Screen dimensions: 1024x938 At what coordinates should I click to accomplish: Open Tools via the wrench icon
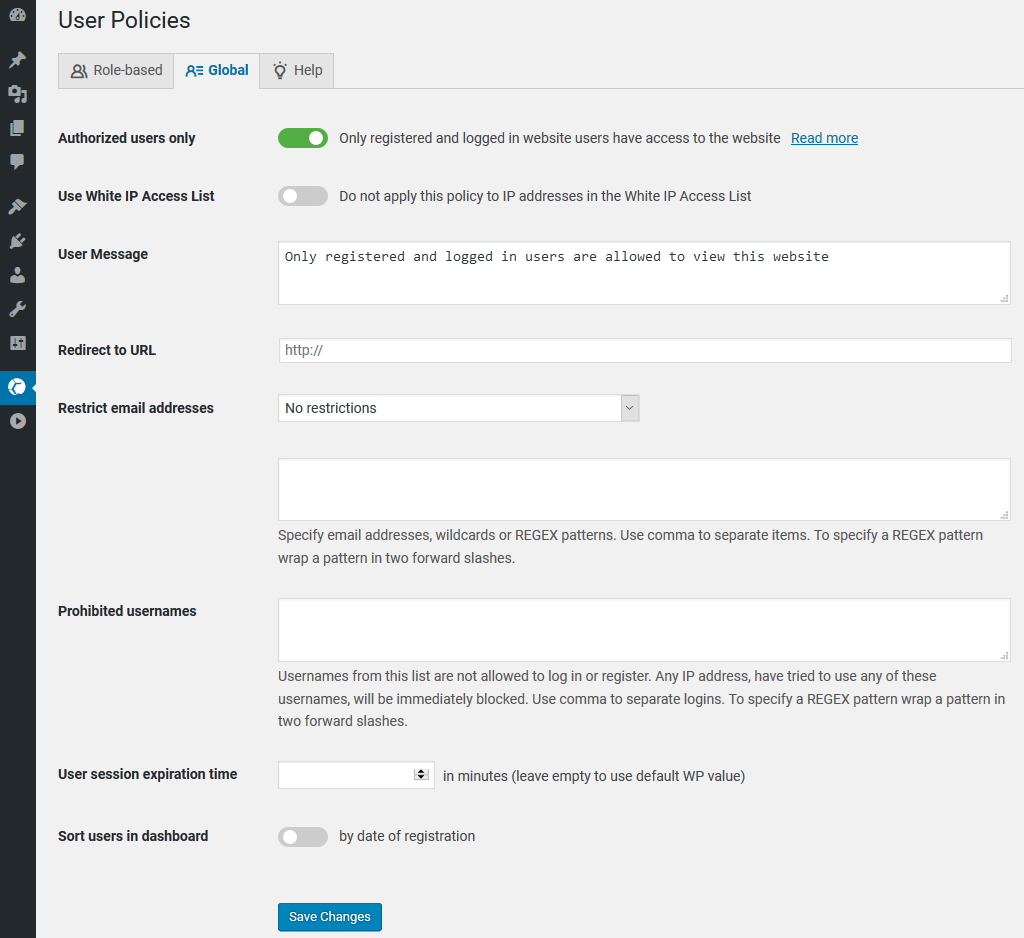pos(17,309)
